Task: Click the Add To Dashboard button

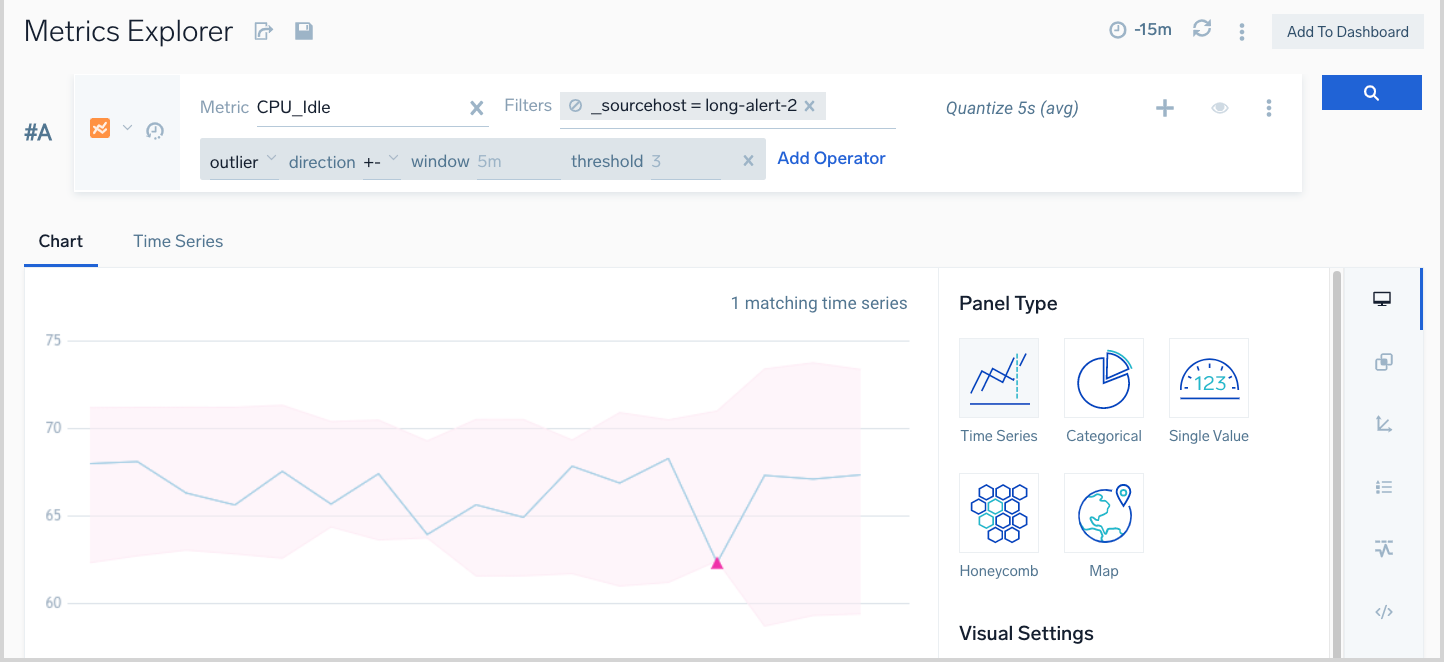Action: click(x=1347, y=32)
